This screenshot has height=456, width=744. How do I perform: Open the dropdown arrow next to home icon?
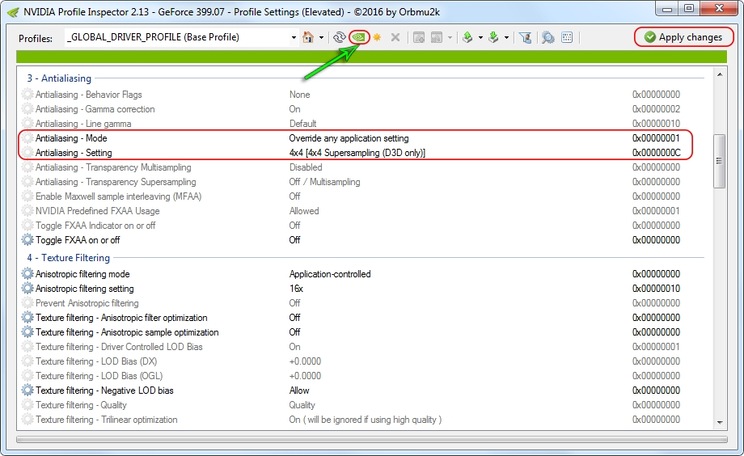tap(321, 37)
